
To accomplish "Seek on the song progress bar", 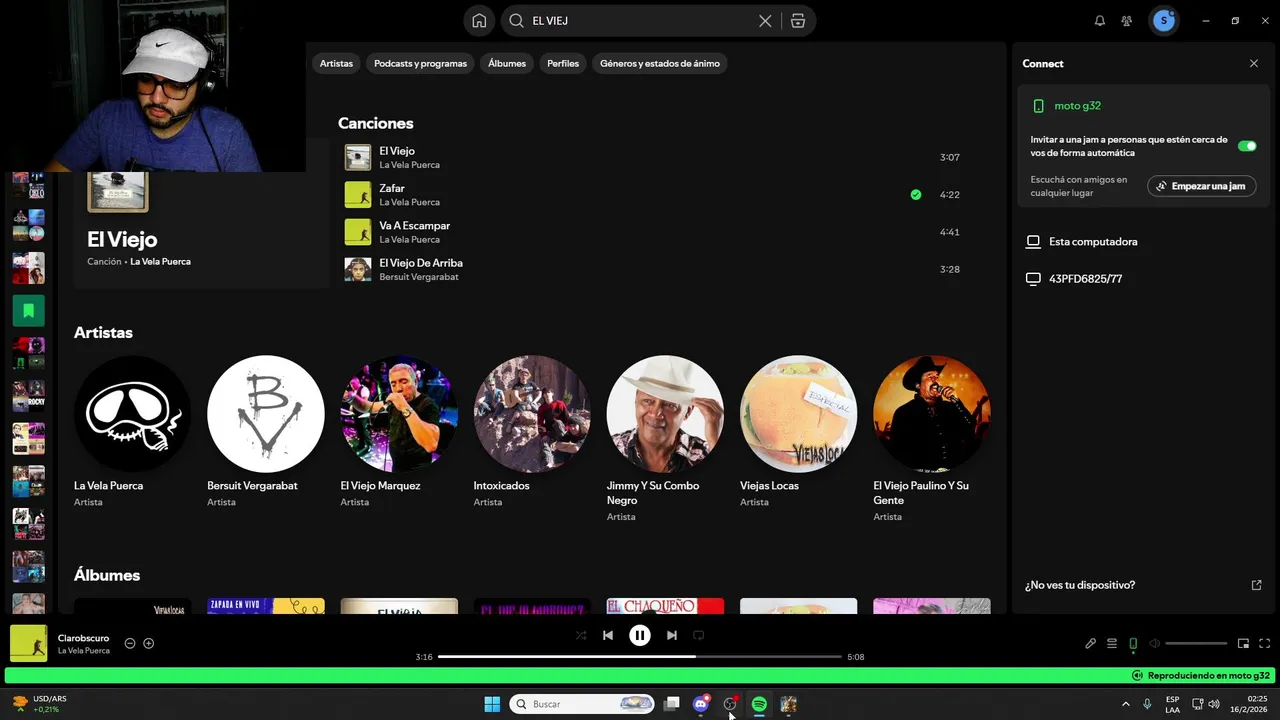I will pyautogui.click(x=640, y=657).
